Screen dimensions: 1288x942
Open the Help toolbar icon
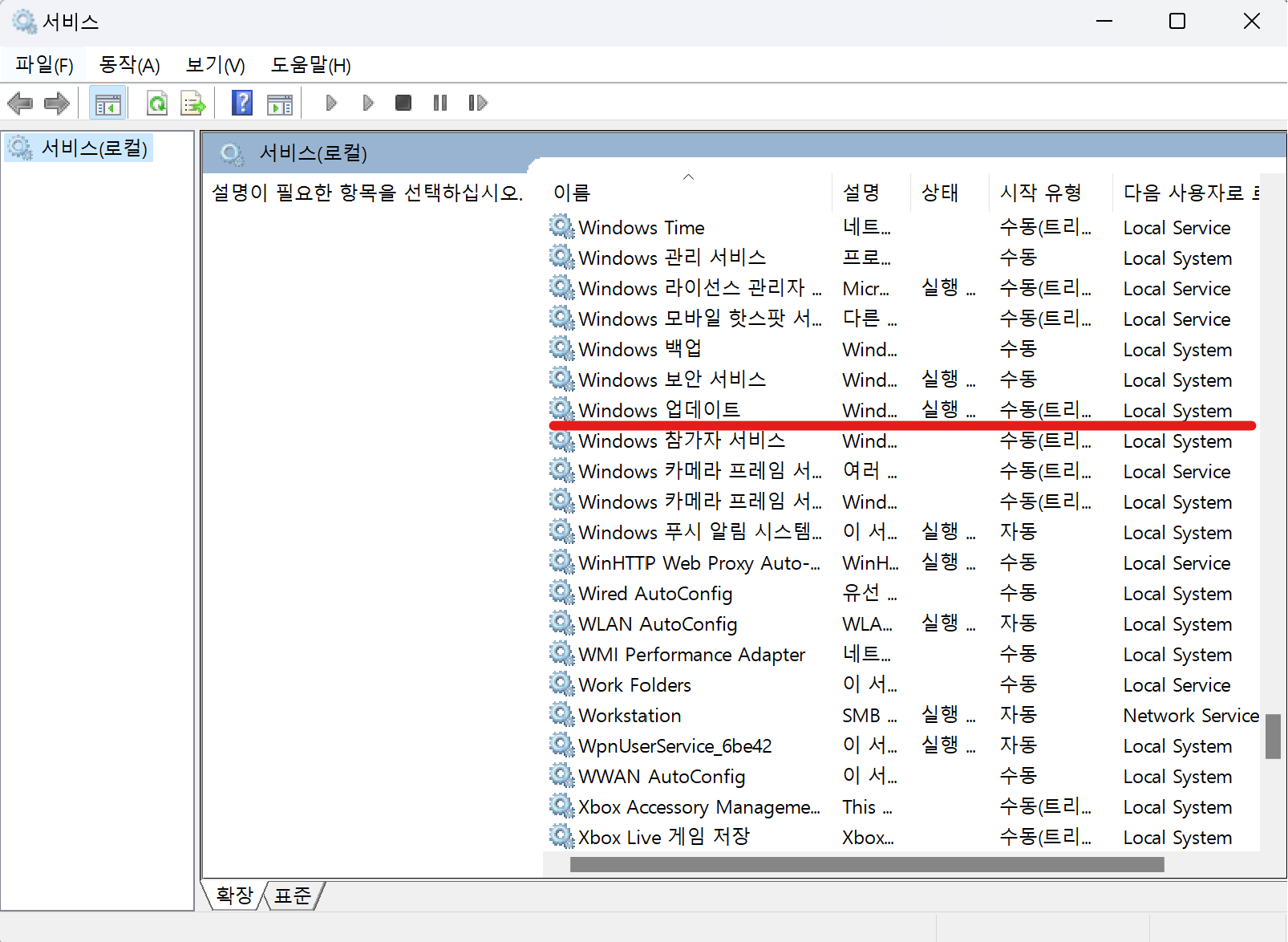point(242,103)
